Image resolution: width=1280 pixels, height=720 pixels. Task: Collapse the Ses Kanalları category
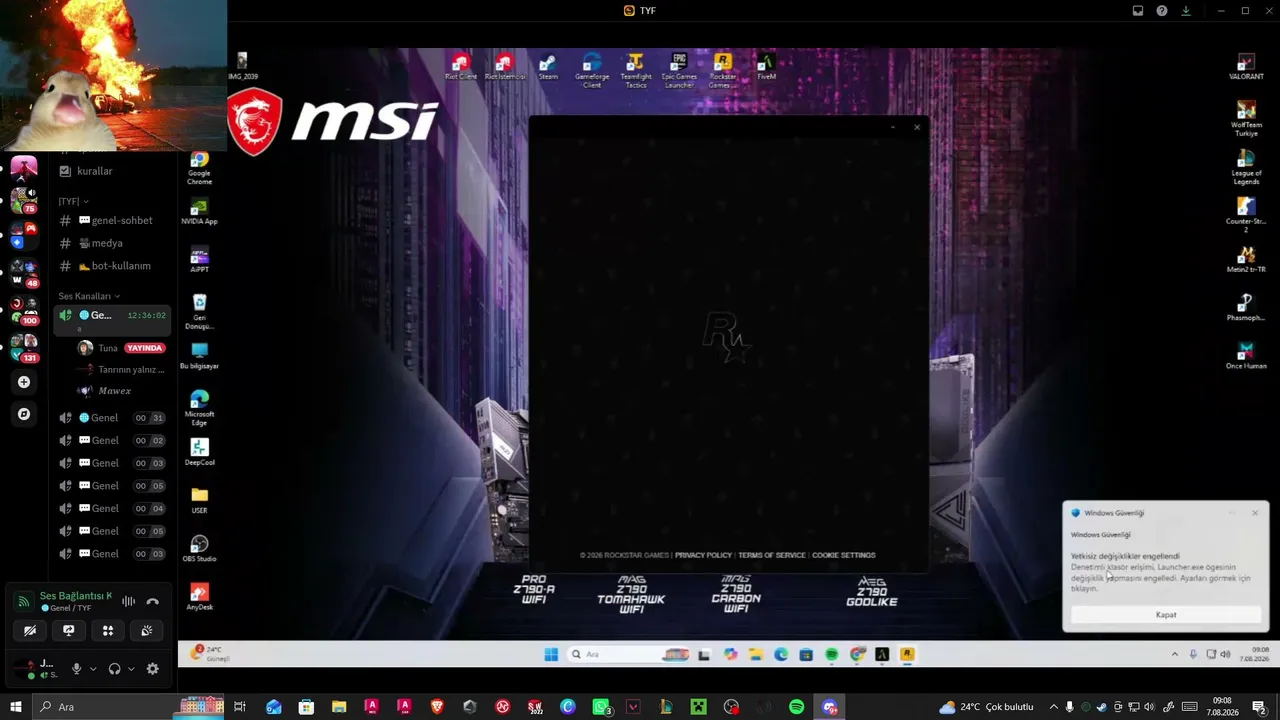[x=89, y=296]
